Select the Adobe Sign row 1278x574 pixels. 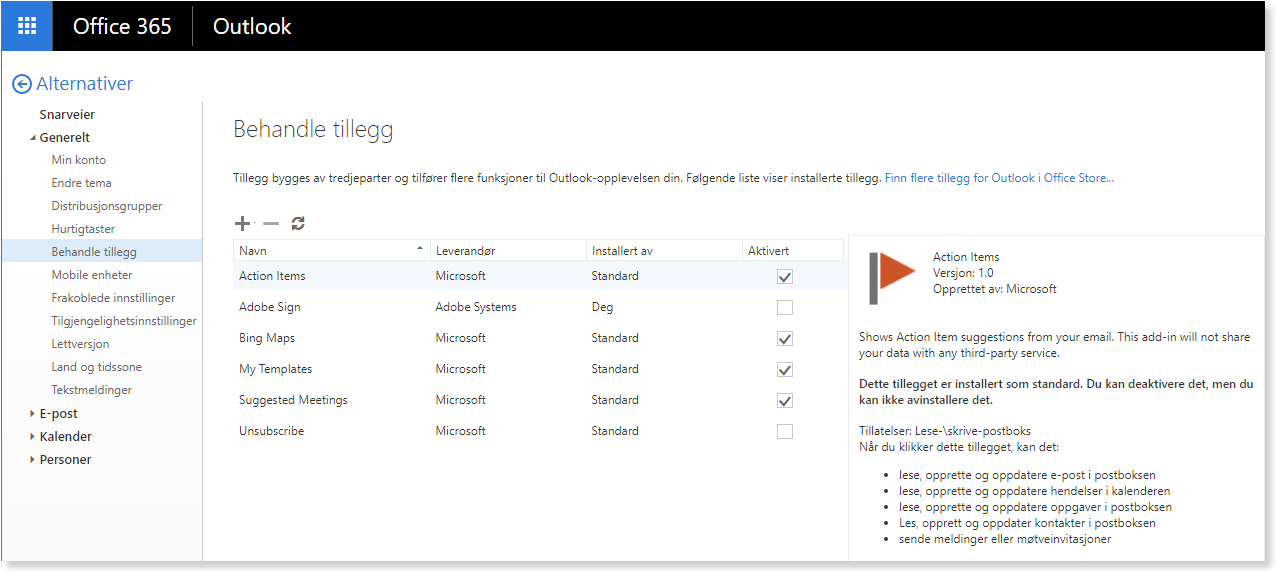538,307
